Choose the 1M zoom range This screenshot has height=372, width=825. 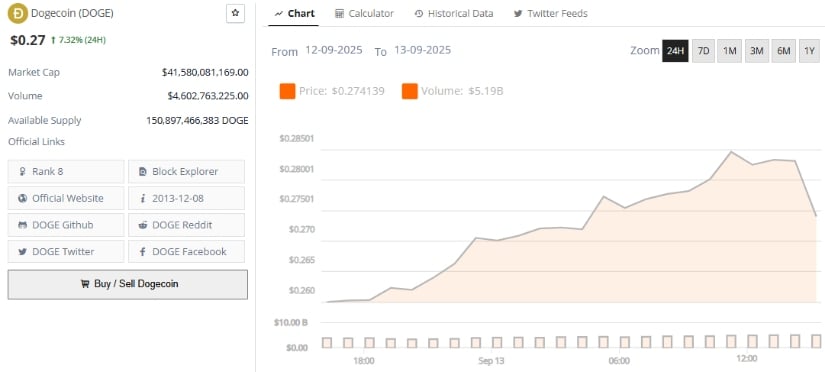click(729, 51)
